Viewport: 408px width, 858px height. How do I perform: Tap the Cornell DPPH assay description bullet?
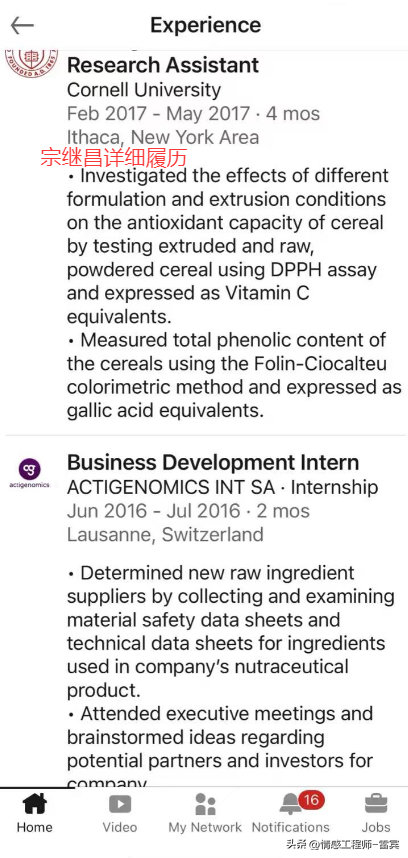229,246
